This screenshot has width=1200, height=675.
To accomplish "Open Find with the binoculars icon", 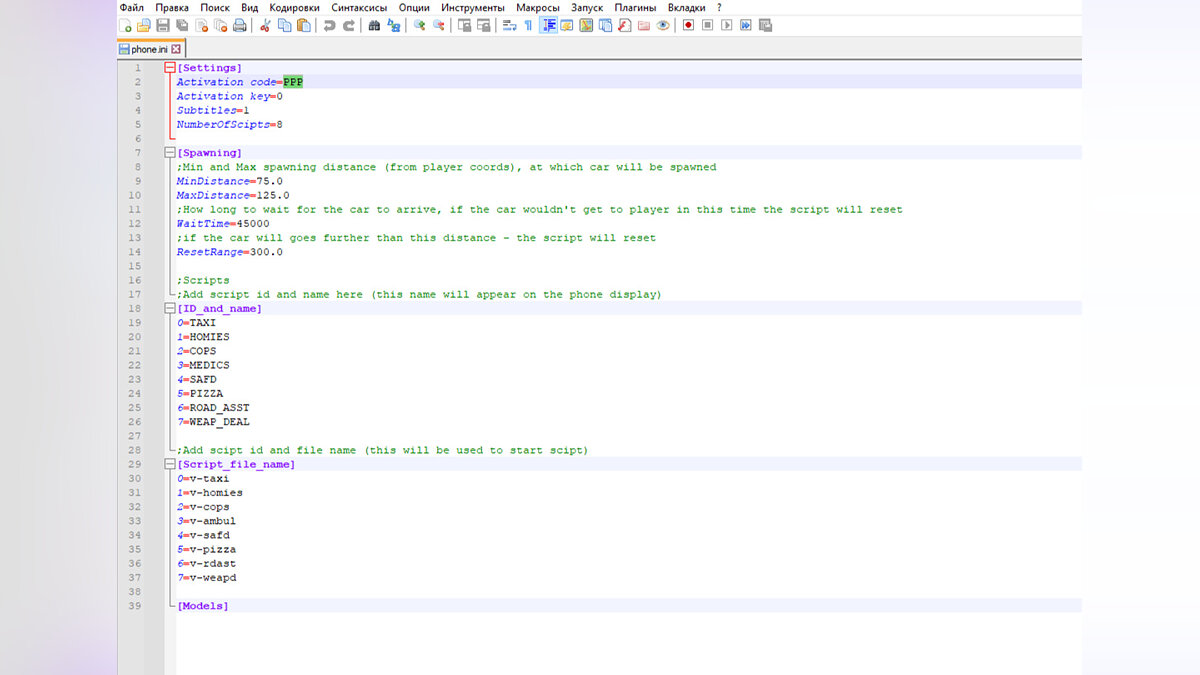I will pos(374,25).
